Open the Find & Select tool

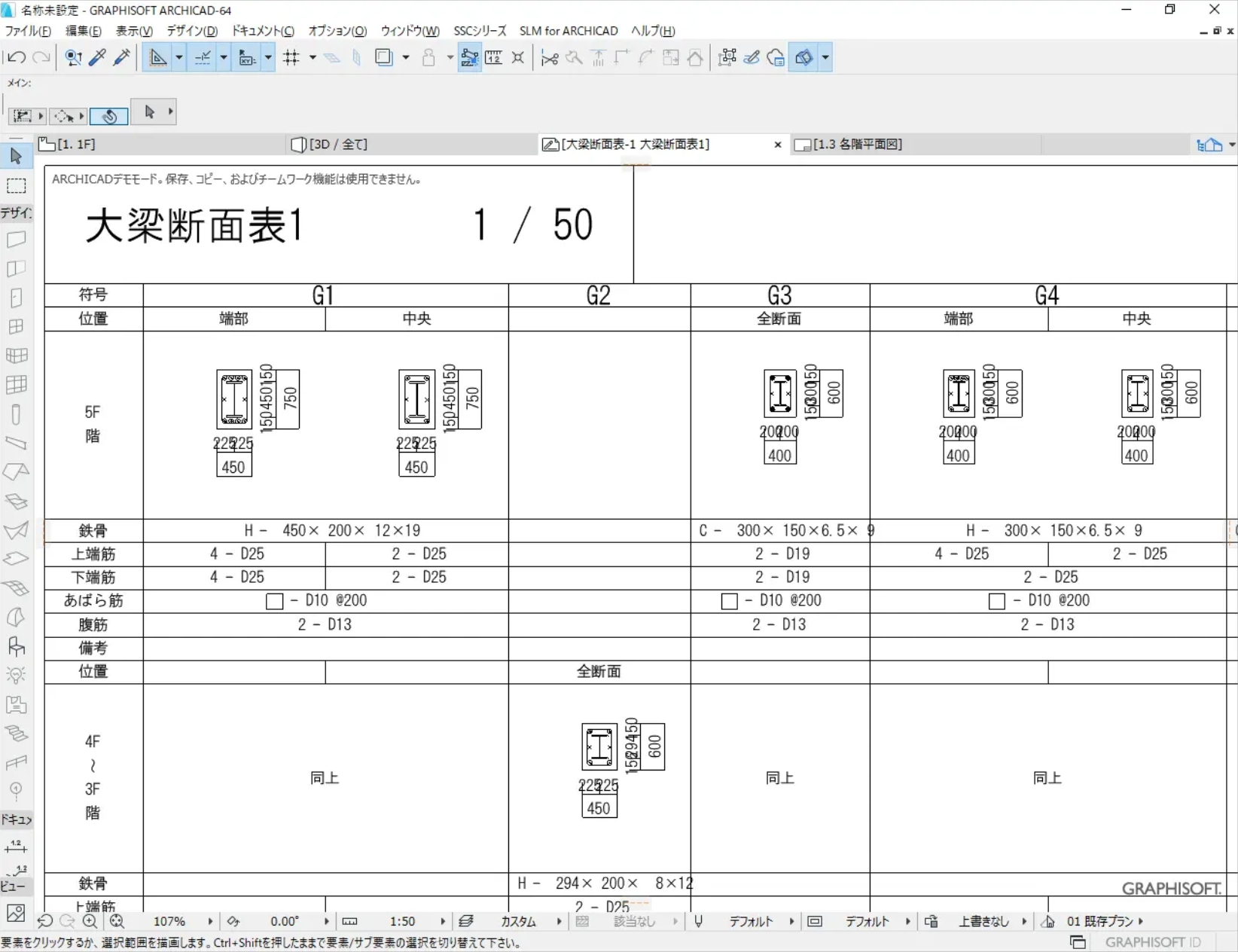pos(73,57)
